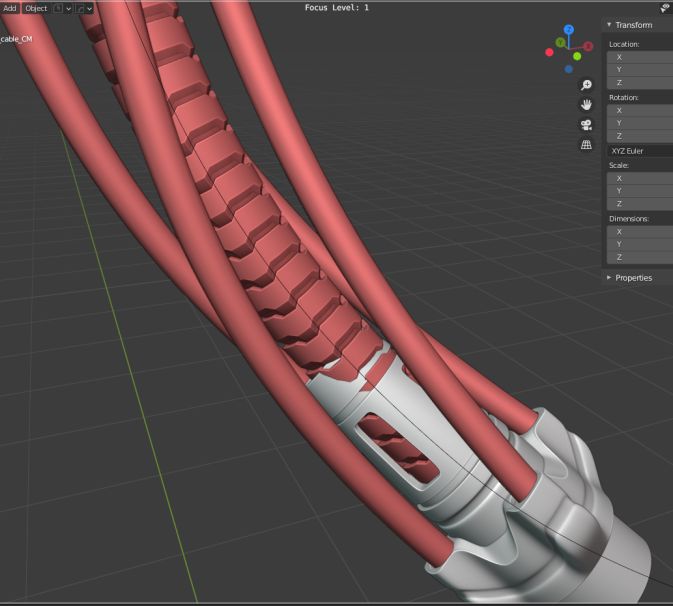This screenshot has width=673, height=606.
Task: Click the 'Location:' label
Action: (624, 44)
